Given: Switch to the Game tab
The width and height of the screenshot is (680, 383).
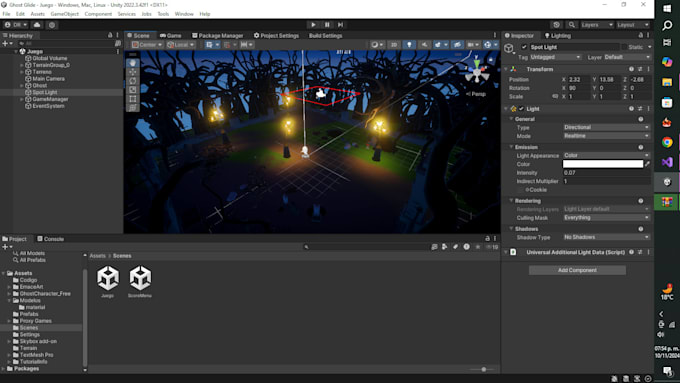Looking at the screenshot, I should click(171, 36).
